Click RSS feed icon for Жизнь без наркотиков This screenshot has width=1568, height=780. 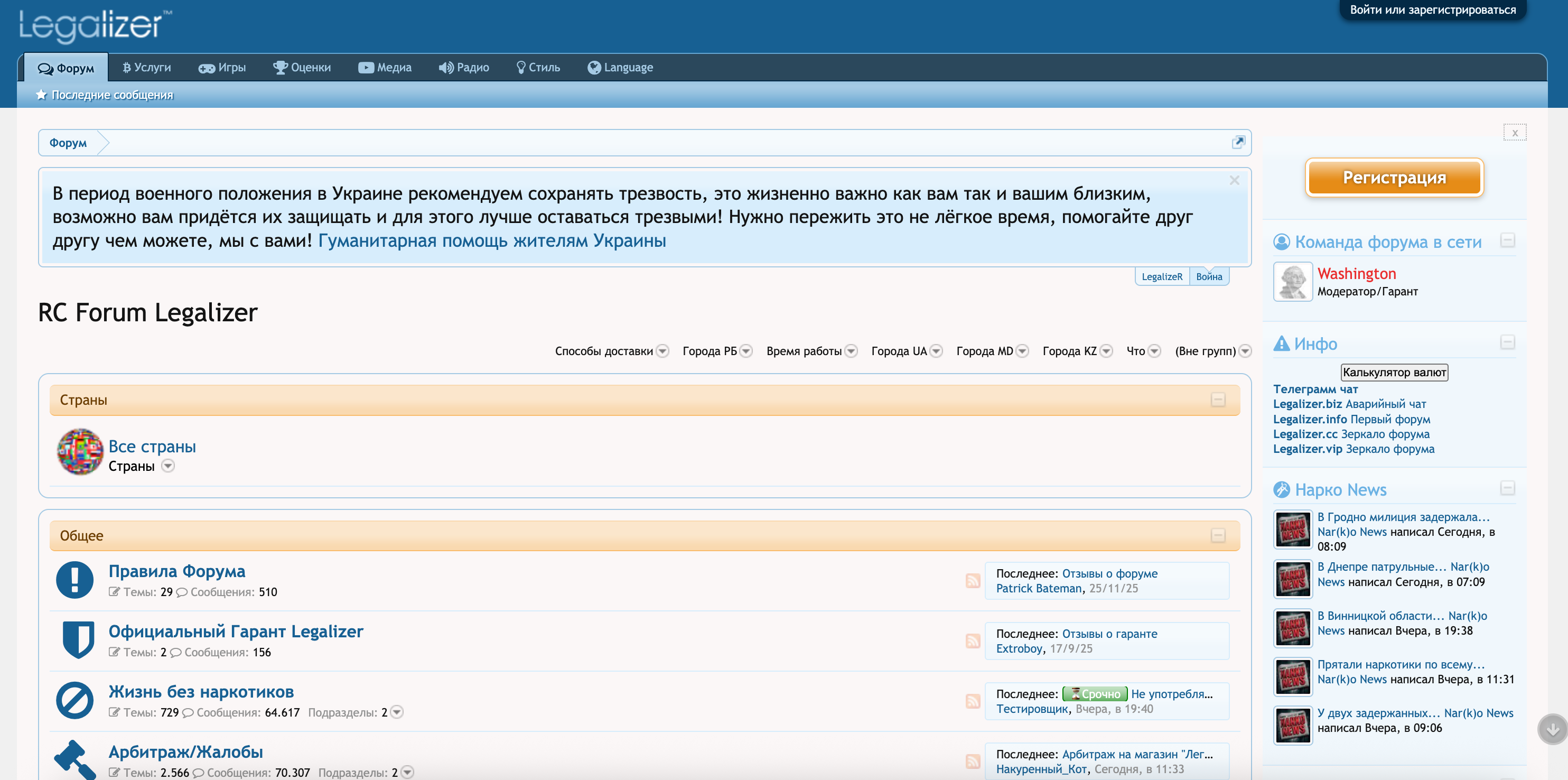pos(973,701)
